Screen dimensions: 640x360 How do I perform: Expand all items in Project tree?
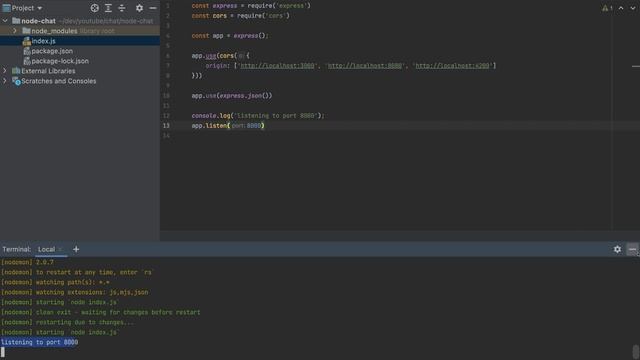coord(108,8)
